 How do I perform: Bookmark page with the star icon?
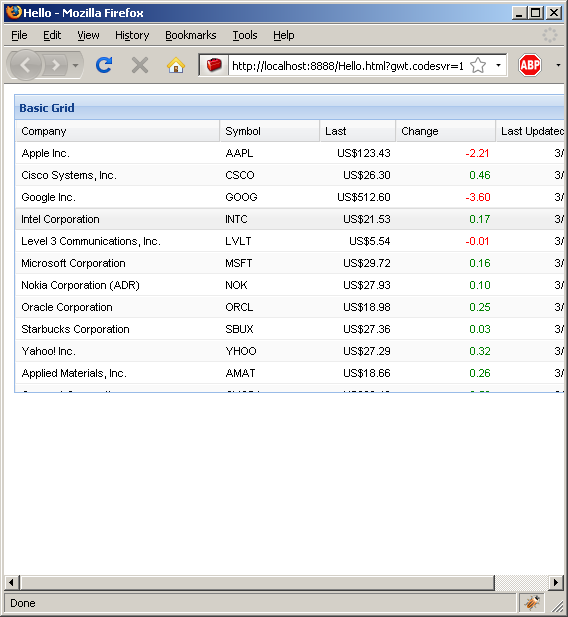(x=478, y=65)
